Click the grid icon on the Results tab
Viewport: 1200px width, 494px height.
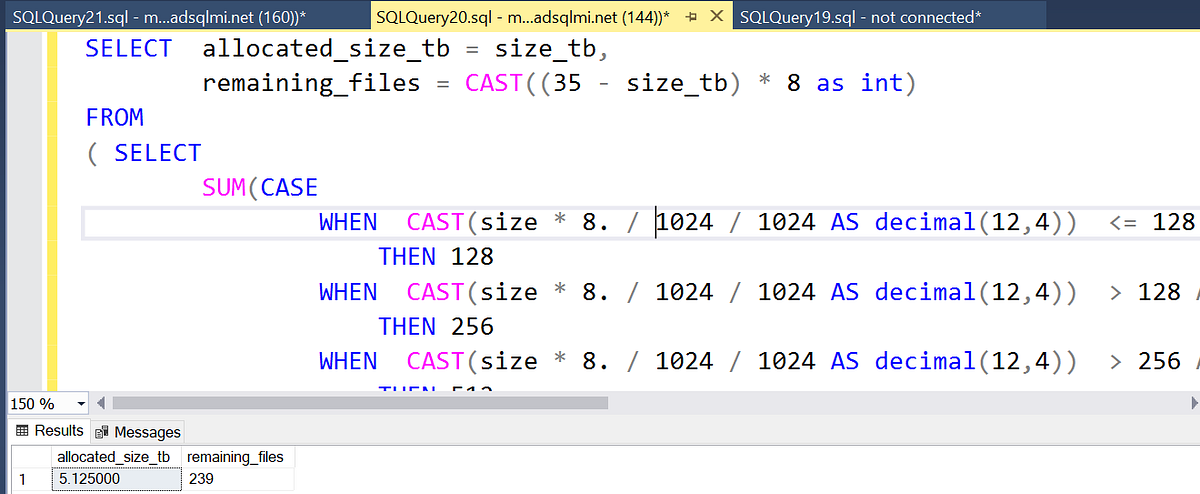(23, 431)
